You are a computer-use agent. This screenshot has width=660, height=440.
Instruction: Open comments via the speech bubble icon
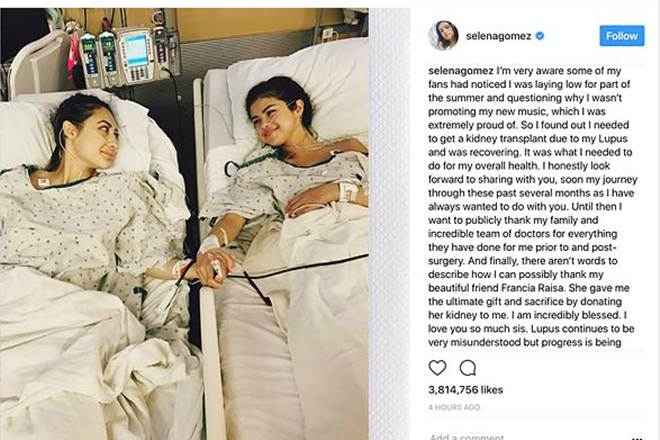tap(468, 368)
